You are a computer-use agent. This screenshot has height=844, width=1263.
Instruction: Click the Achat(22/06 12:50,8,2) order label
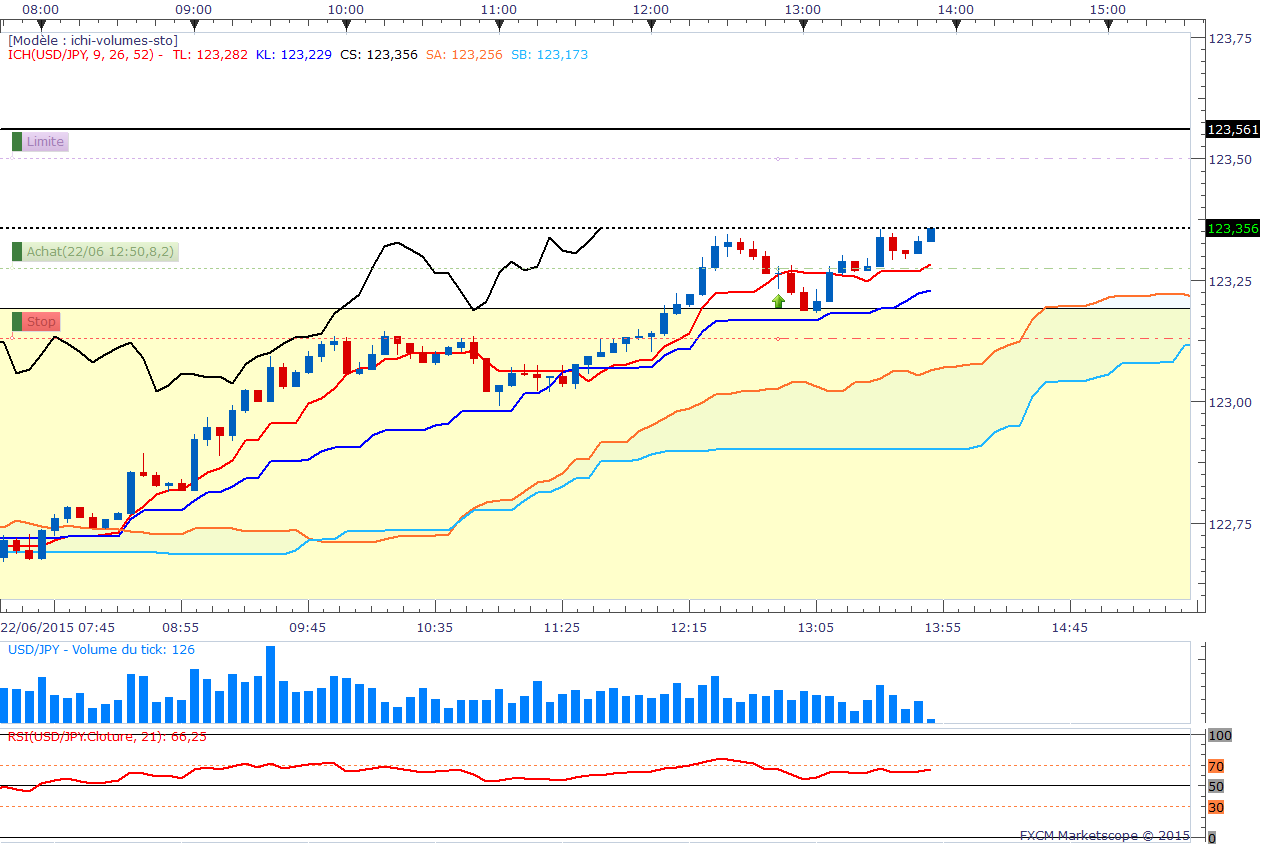[x=101, y=252]
